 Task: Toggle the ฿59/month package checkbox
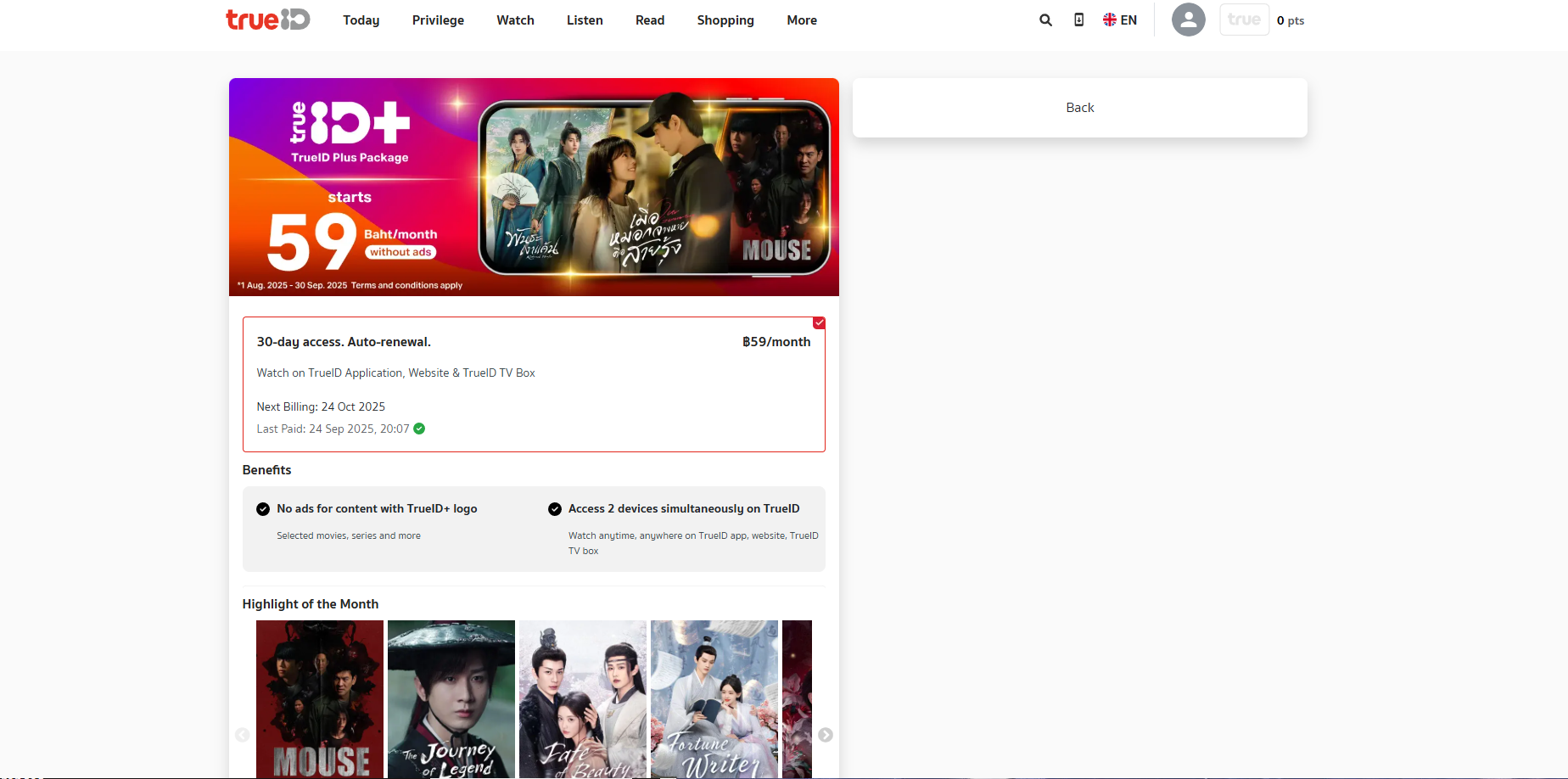[x=819, y=322]
